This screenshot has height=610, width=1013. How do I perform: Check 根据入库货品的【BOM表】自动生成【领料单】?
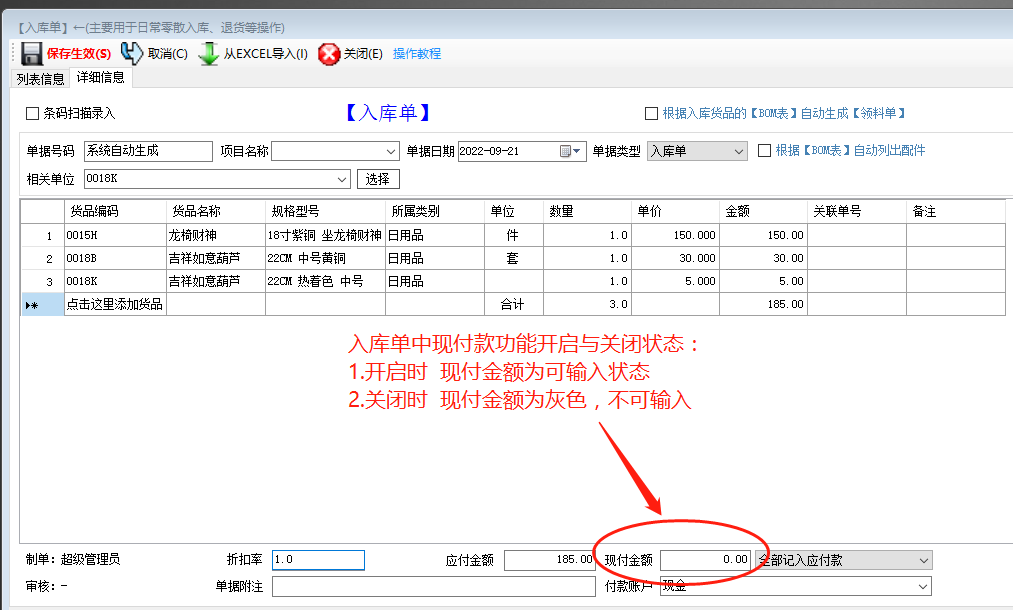pyautogui.click(x=653, y=111)
